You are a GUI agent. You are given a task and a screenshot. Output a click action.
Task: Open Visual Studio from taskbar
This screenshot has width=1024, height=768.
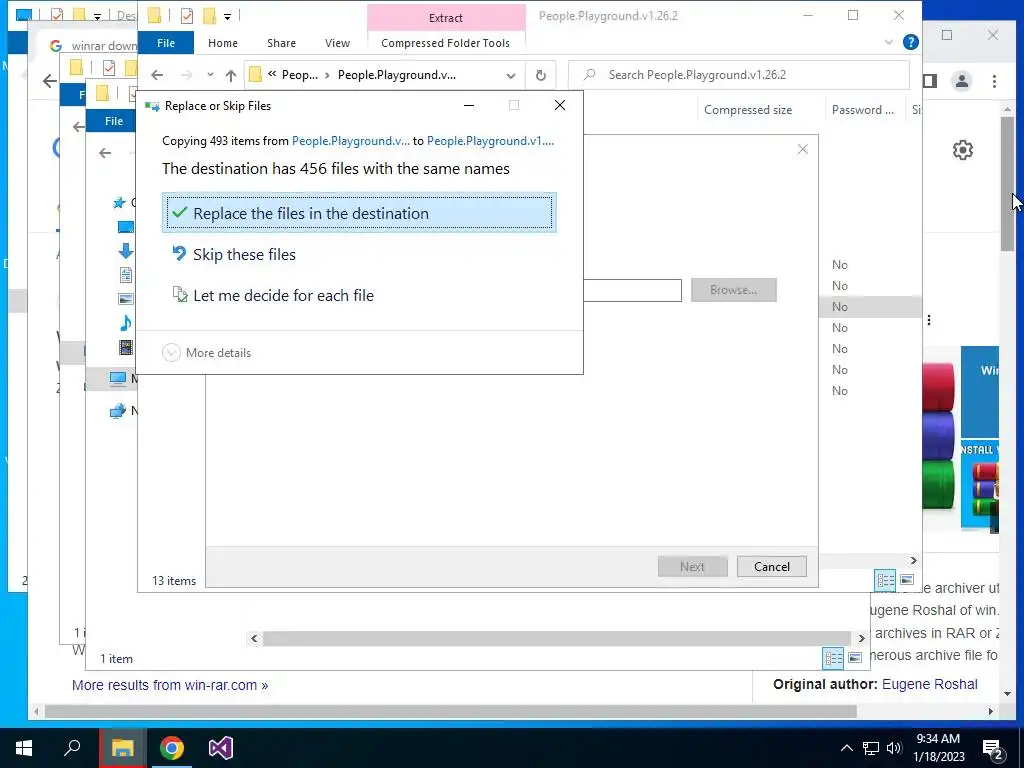pyautogui.click(x=221, y=748)
